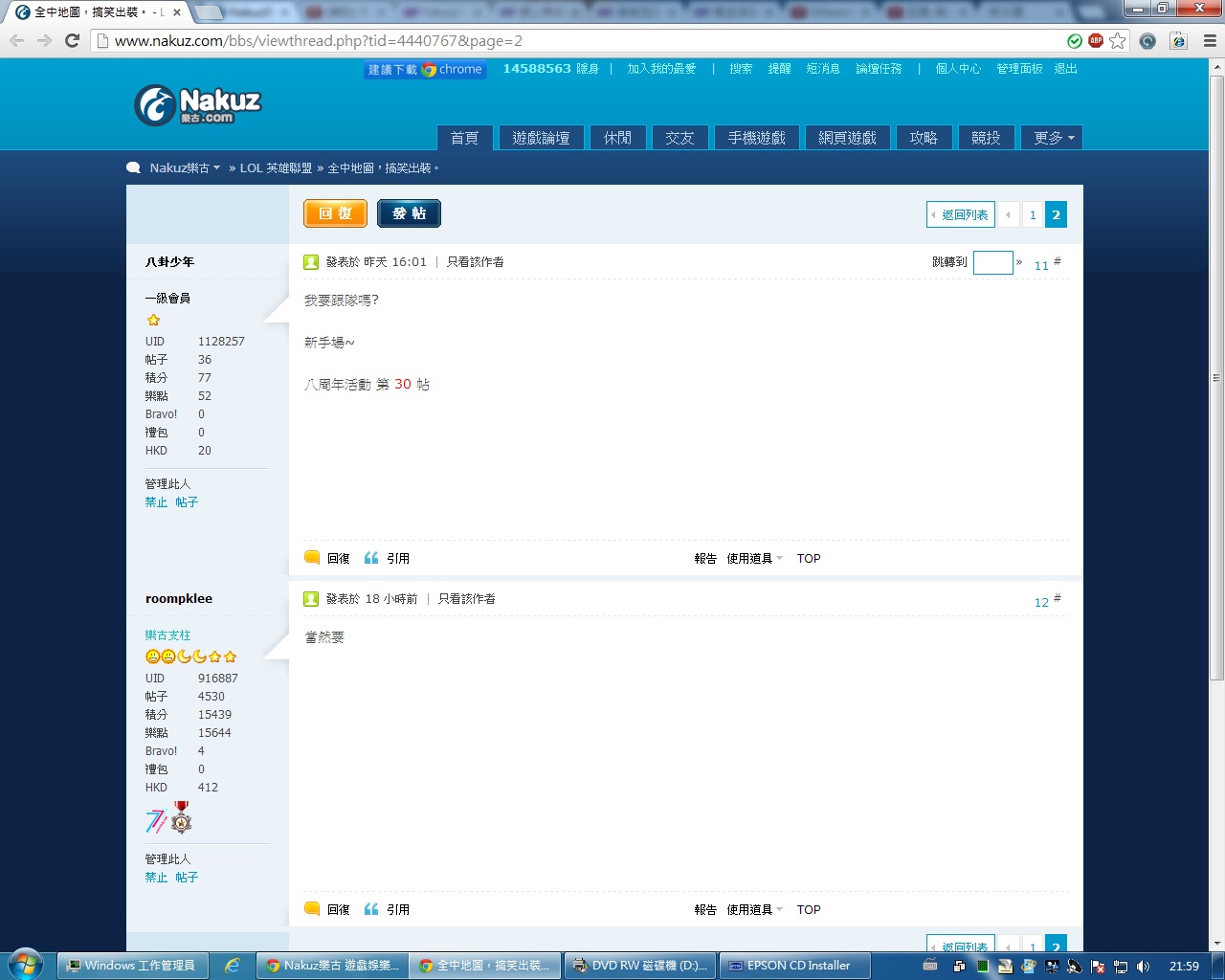Open 使用道具 dropdown in first post
This screenshot has width=1225, height=980.
point(754,559)
